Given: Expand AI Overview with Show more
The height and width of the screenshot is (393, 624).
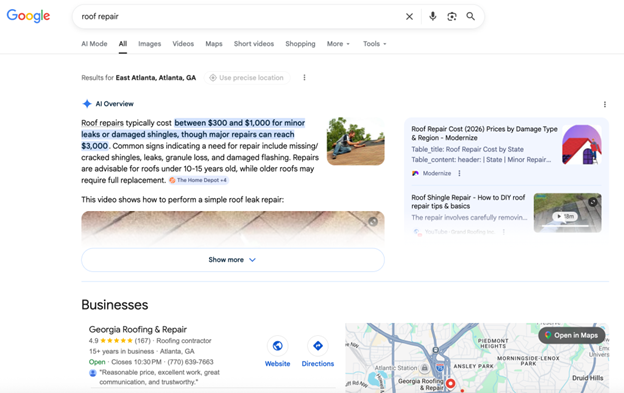Looking at the screenshot, I should pos(233,260).
